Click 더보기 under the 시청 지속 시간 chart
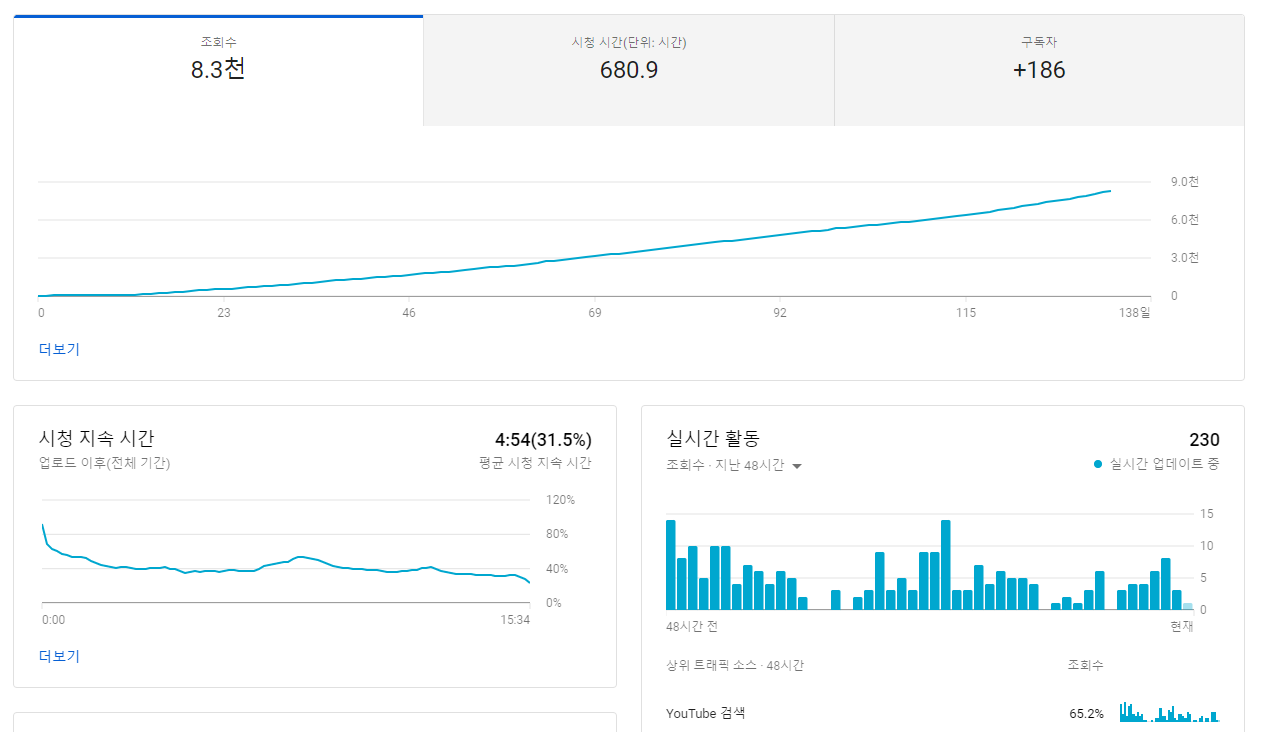 (x=59, y=656)
